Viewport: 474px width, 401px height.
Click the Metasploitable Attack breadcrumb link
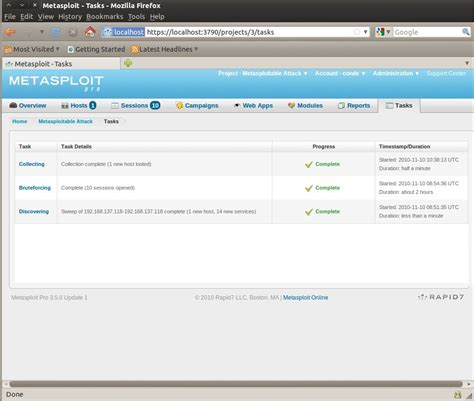[x=65, y=121]
